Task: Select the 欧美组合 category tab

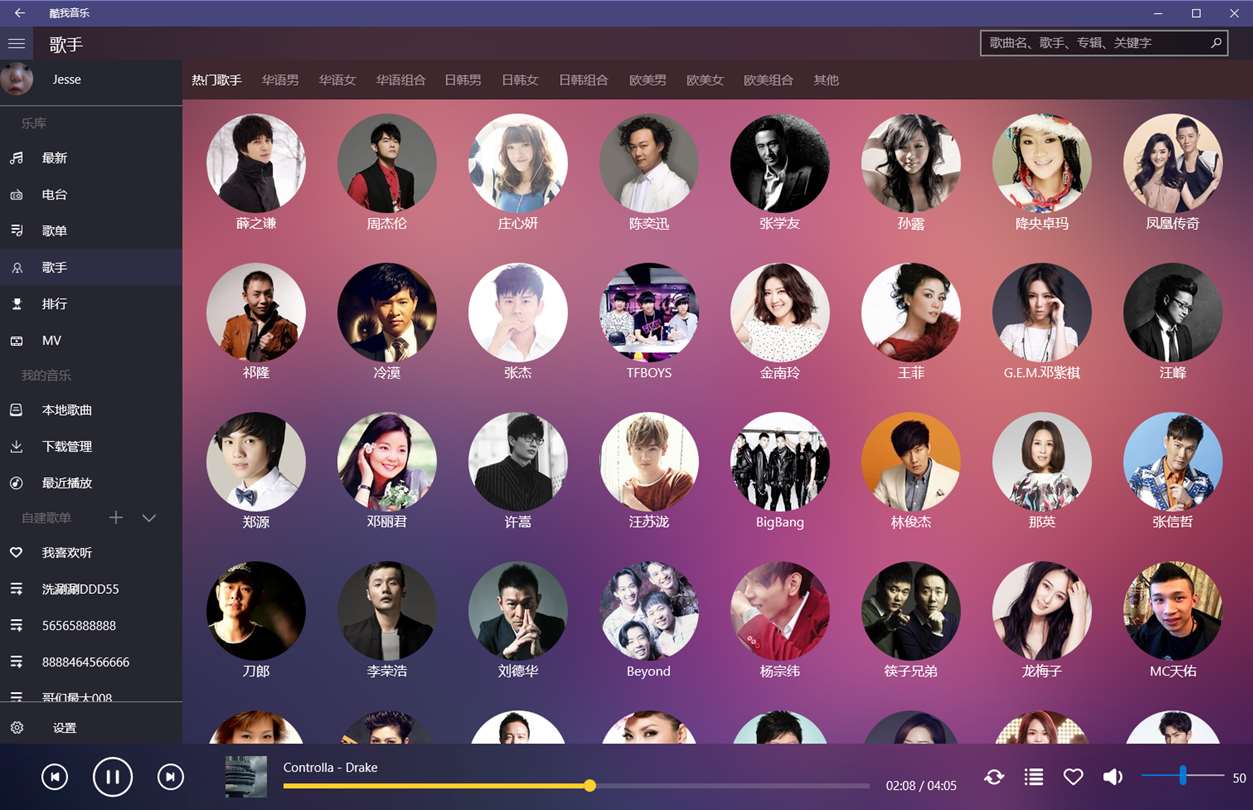Action: click(x=768, y=80)
